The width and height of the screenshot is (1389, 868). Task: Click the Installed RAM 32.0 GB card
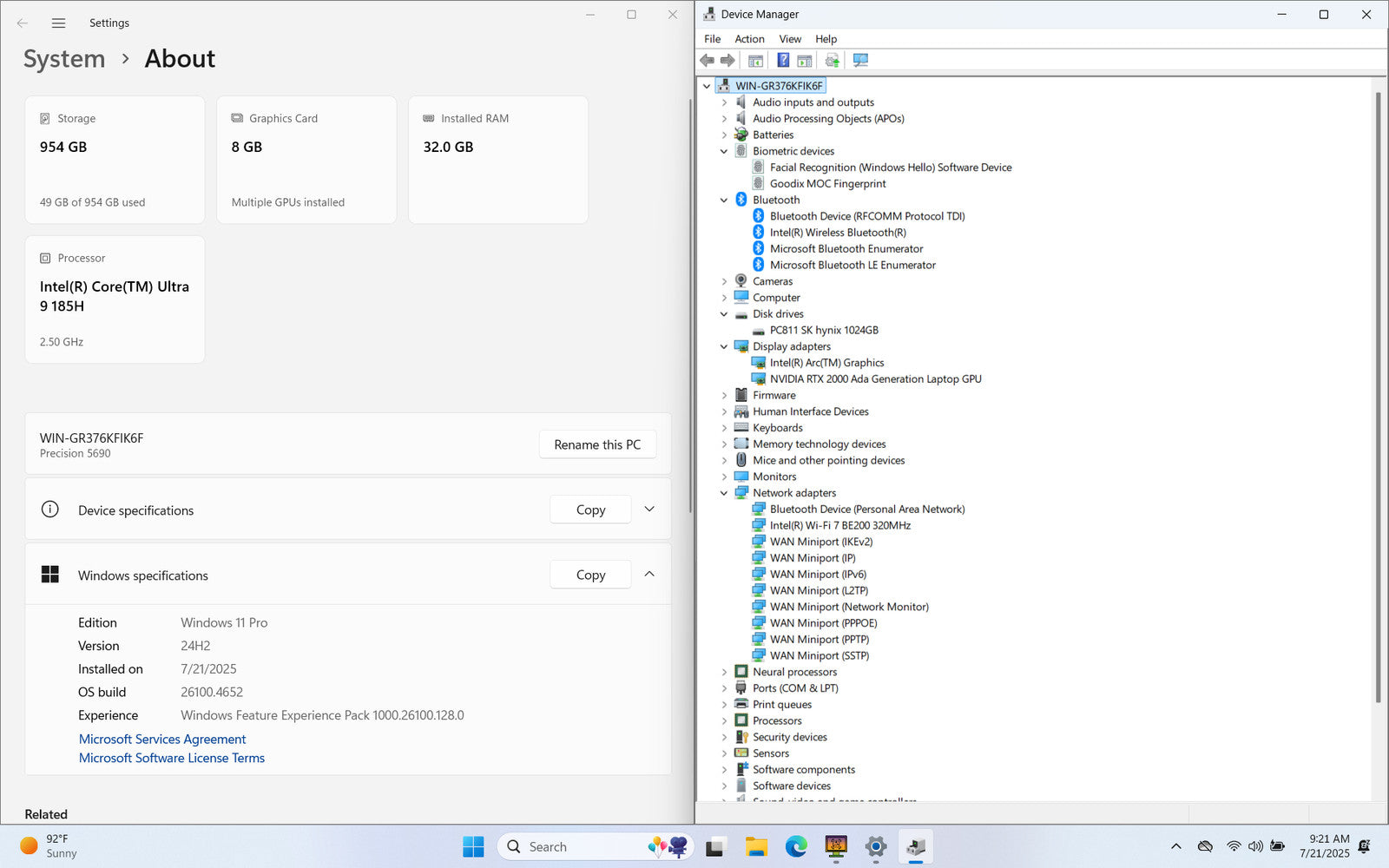point(498,160)
